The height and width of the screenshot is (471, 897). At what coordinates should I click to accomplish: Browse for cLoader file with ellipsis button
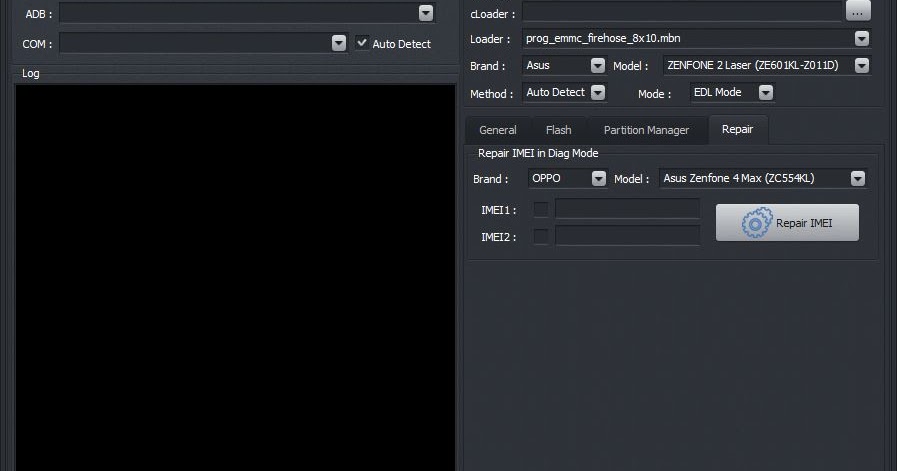858,11
